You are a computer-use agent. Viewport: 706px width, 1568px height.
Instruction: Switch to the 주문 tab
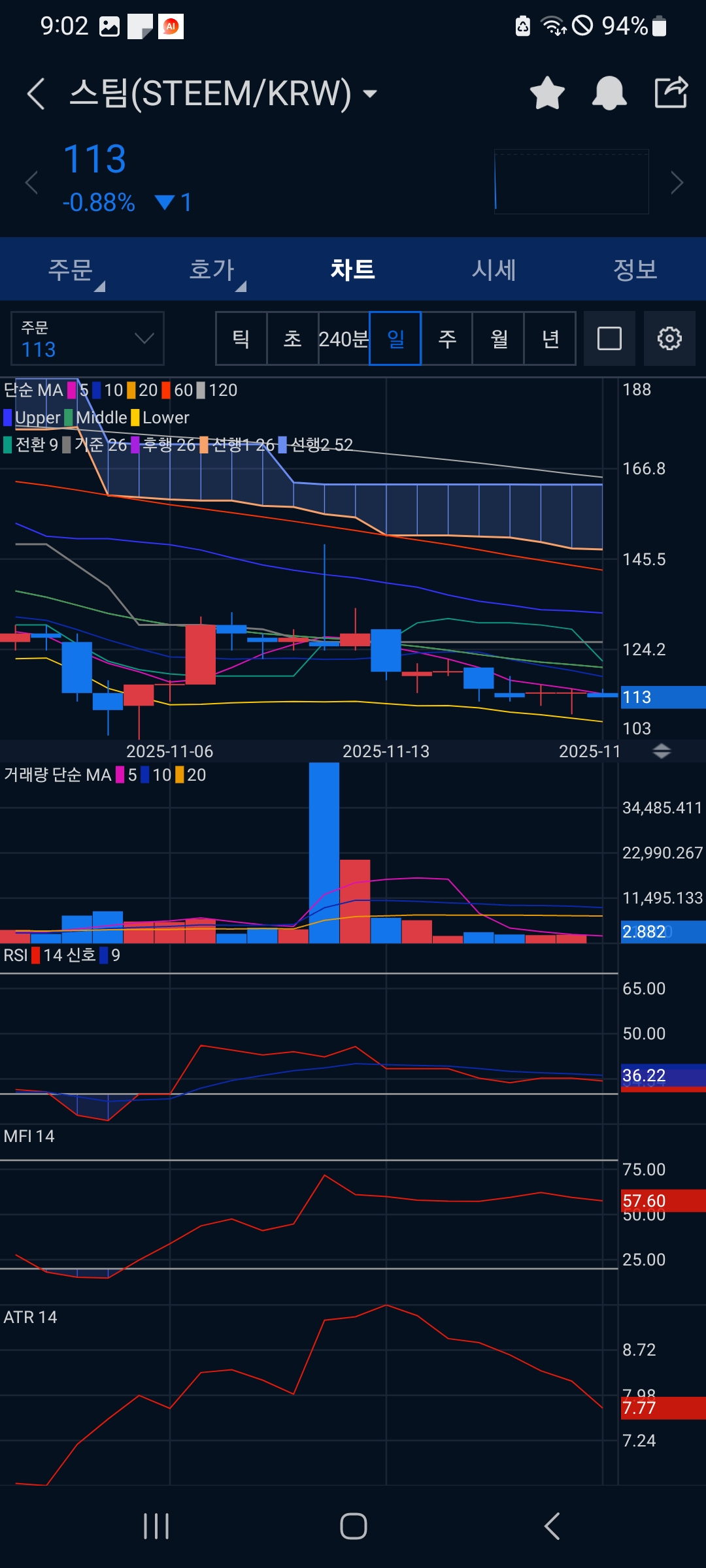coord(71,269)
